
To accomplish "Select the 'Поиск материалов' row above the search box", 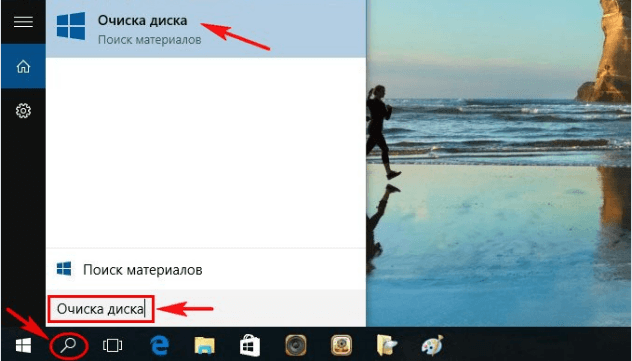I will tap(206, 269).
